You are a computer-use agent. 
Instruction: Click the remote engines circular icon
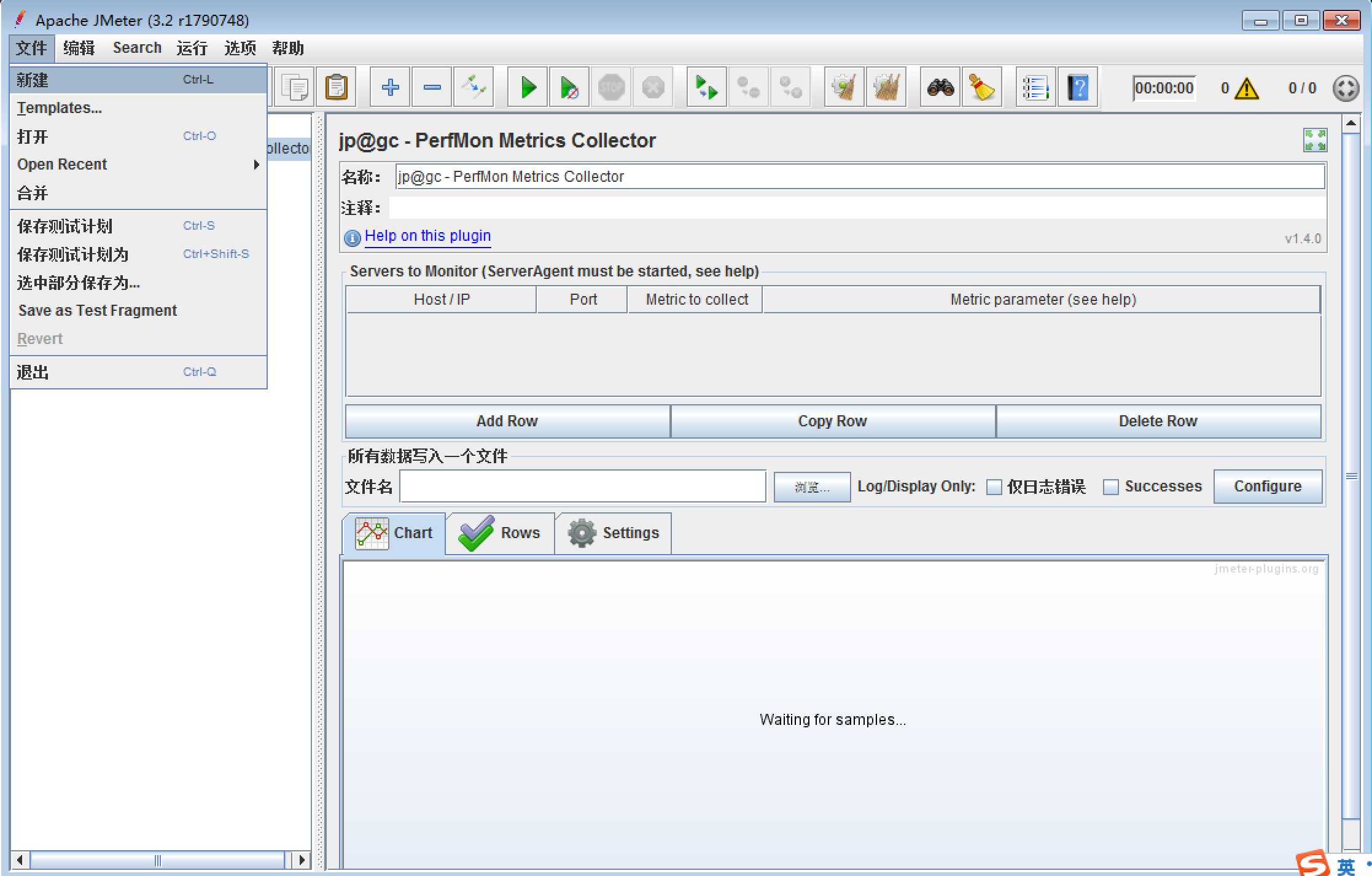click(1345, 88)
